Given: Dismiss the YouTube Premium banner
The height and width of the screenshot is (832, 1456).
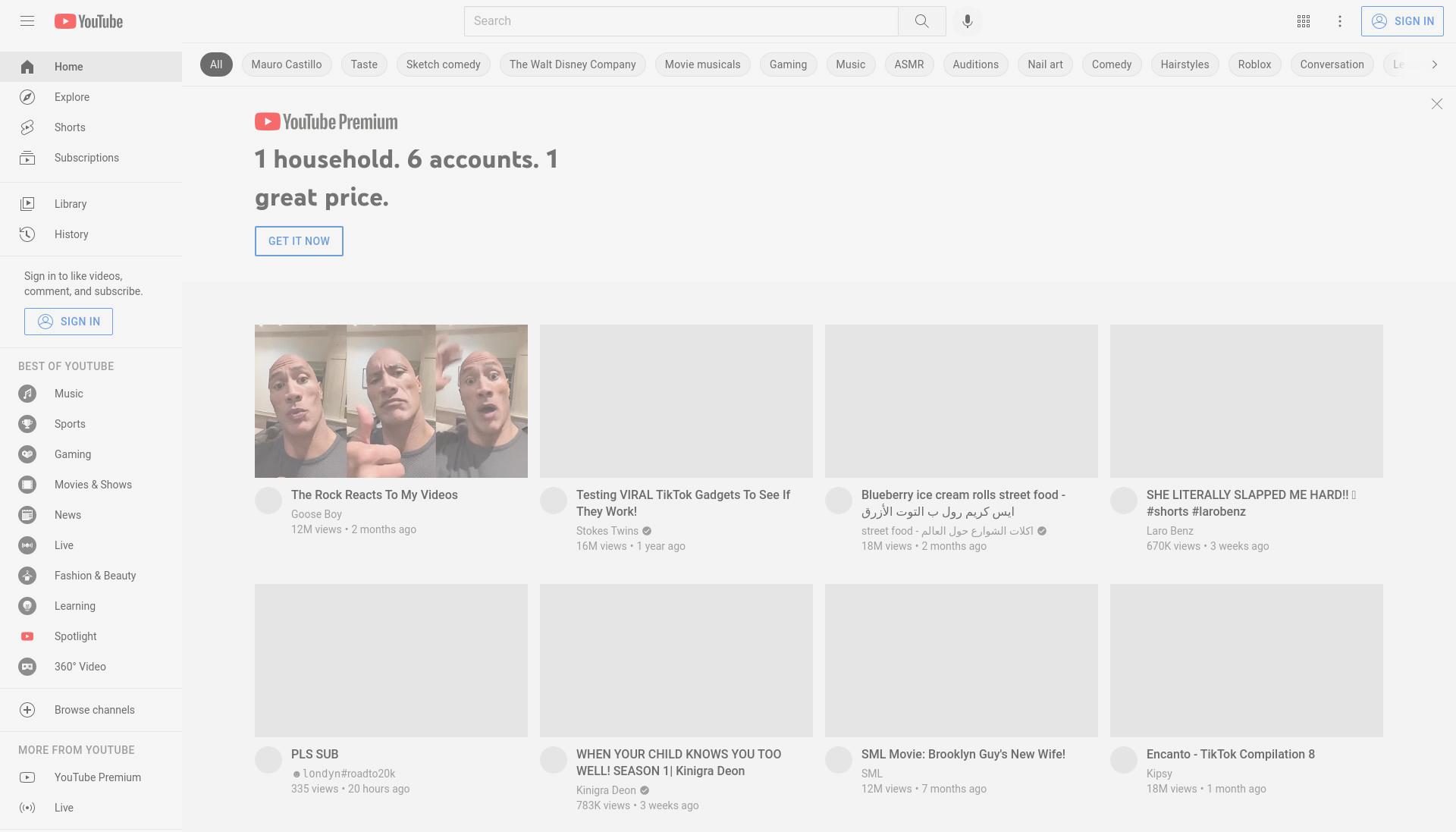Looking at the screenshot, I should point(1436,104).
